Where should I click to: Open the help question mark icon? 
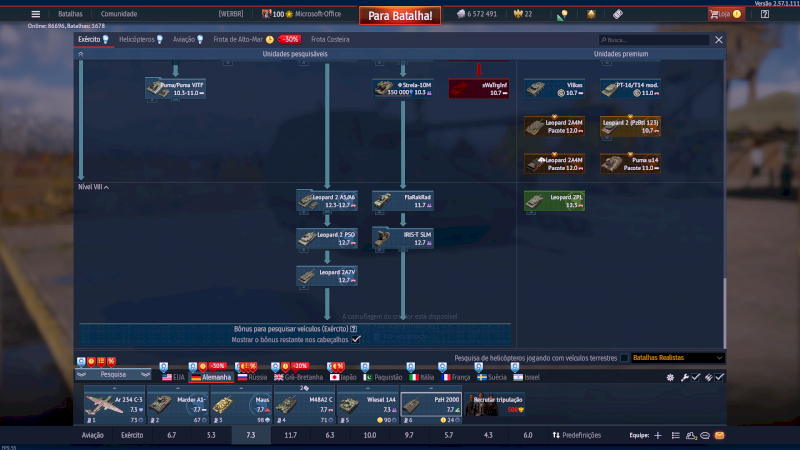tap(764, 14)
